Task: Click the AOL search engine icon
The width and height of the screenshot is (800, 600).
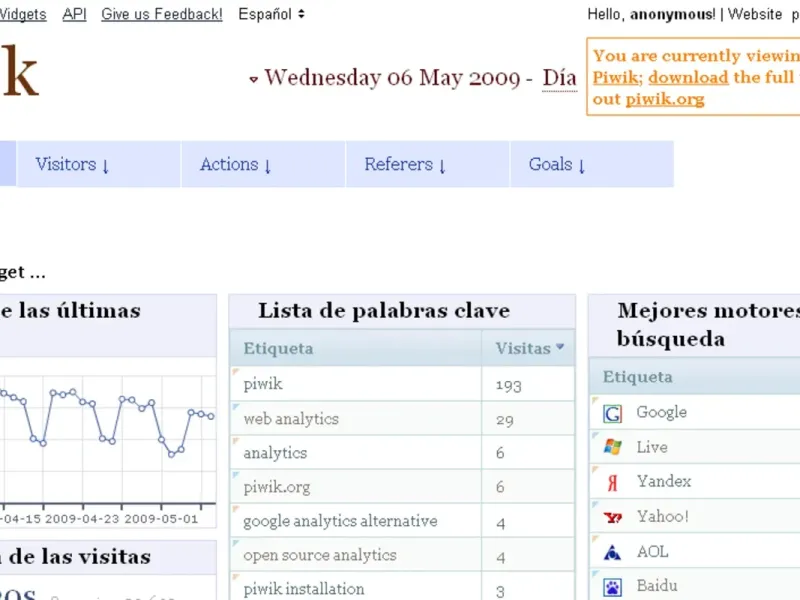Action: (612, 552)
